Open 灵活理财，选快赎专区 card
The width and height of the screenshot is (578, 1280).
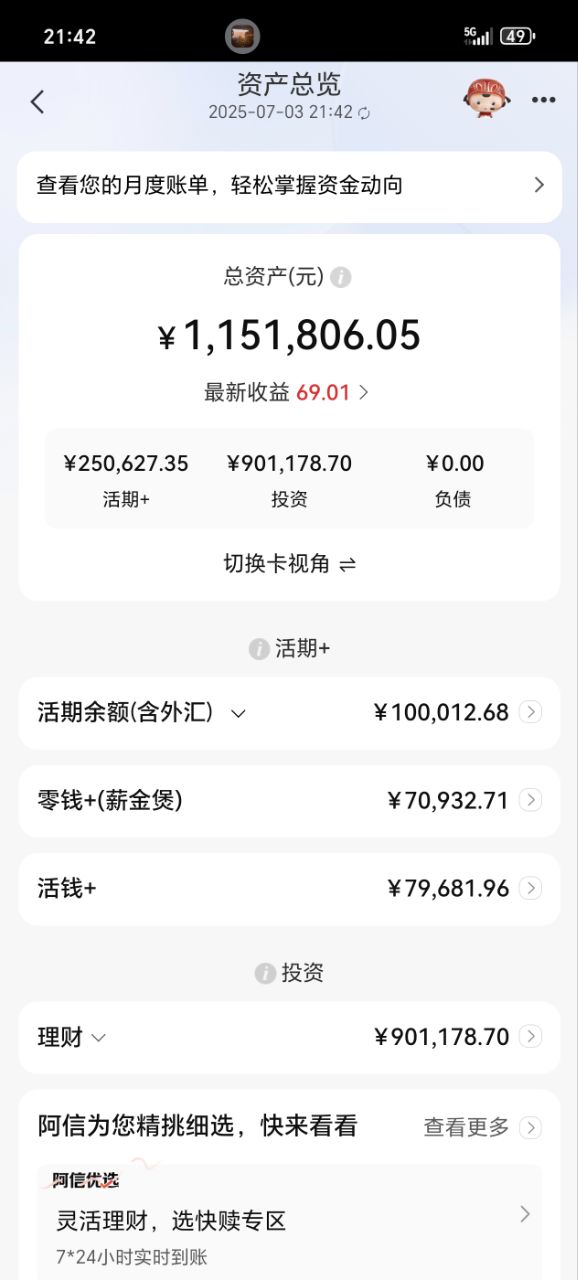coord(290,1222)
